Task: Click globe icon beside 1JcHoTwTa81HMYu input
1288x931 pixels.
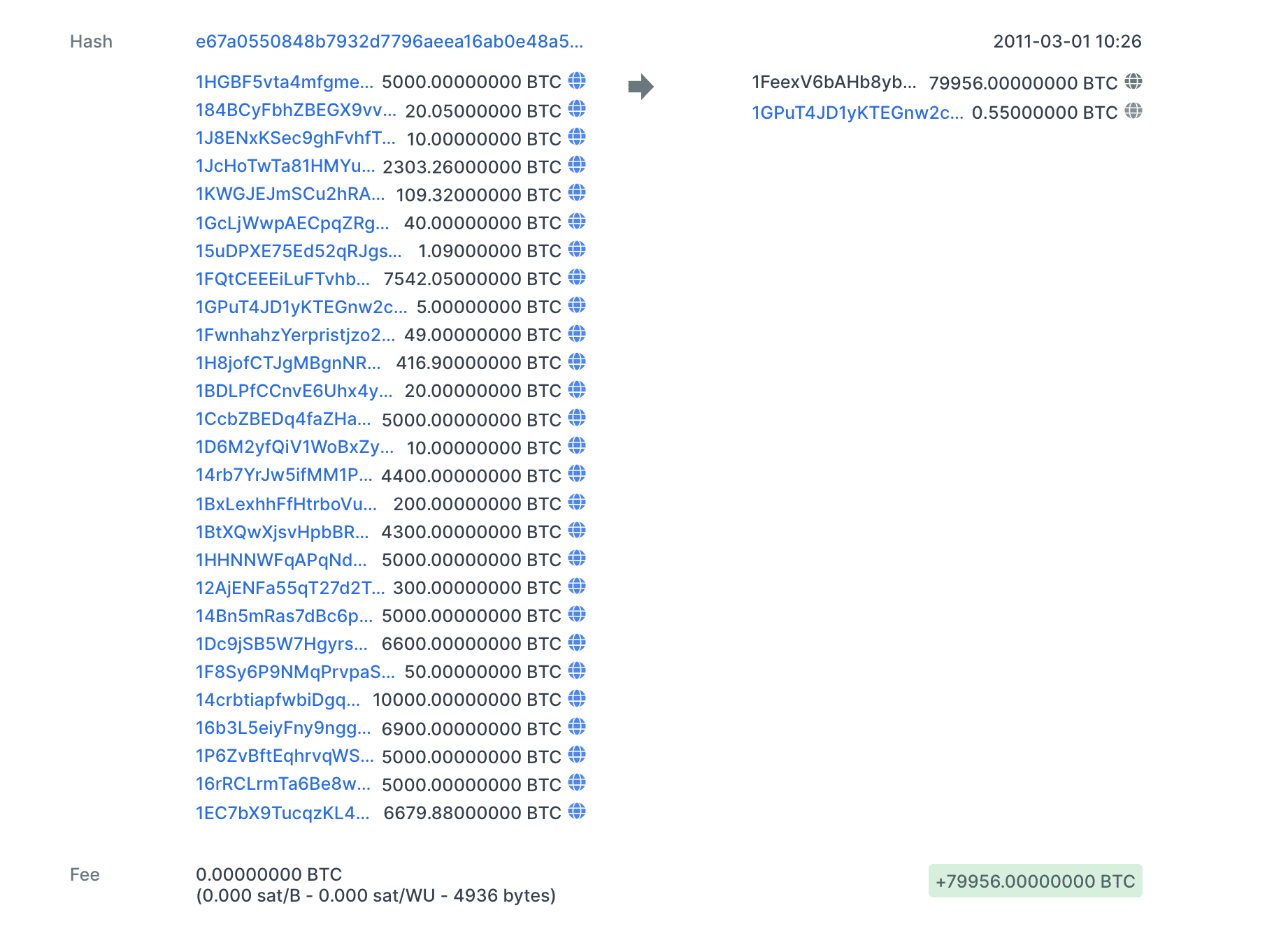Action: point(577,165)
